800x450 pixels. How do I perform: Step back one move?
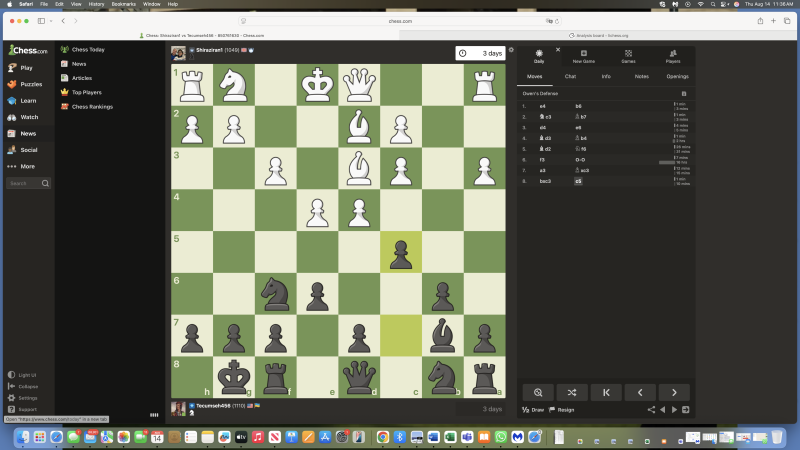(x=640, y=392)
